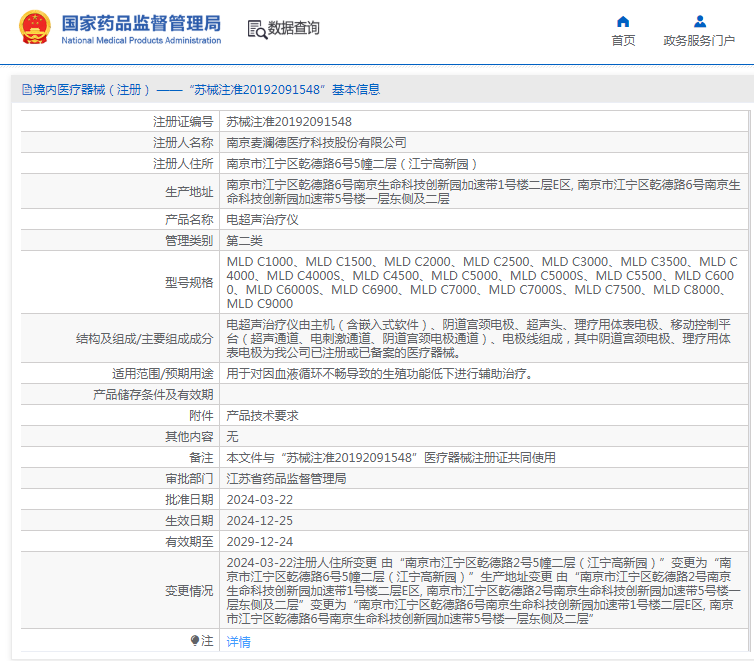
Task: Select the 生产地址 production address text
Action: 483,192
